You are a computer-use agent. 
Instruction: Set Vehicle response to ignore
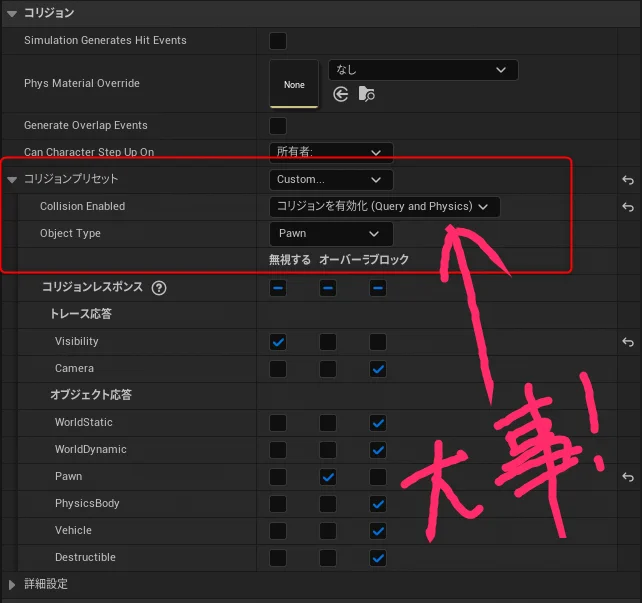(278, 531)
